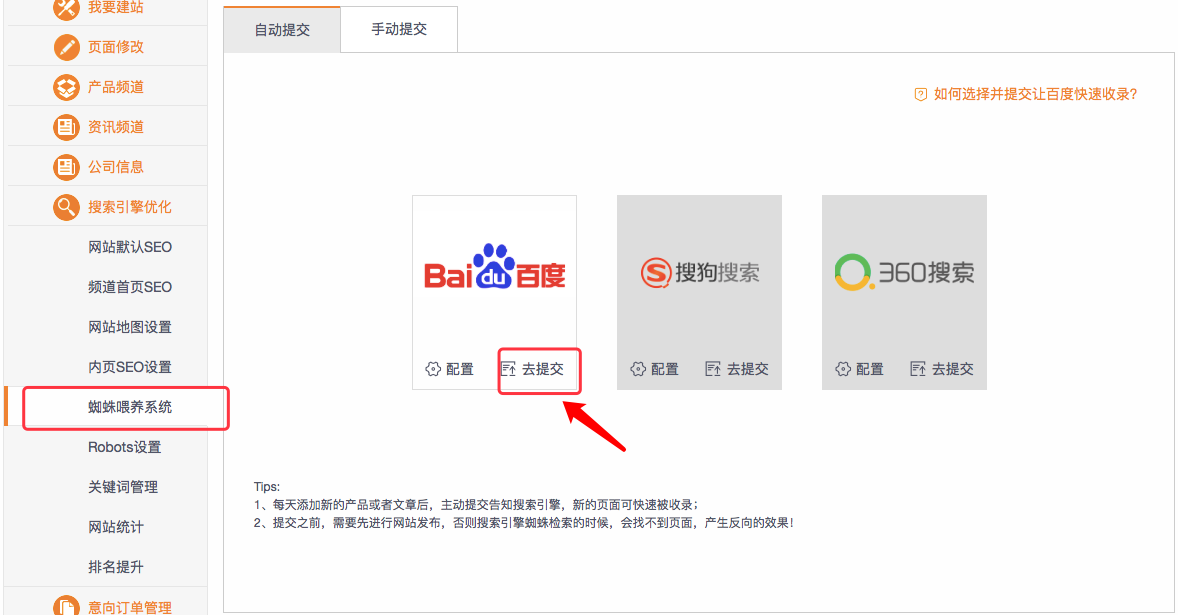Switch to the 手动提交 tab

click(399, 29)
